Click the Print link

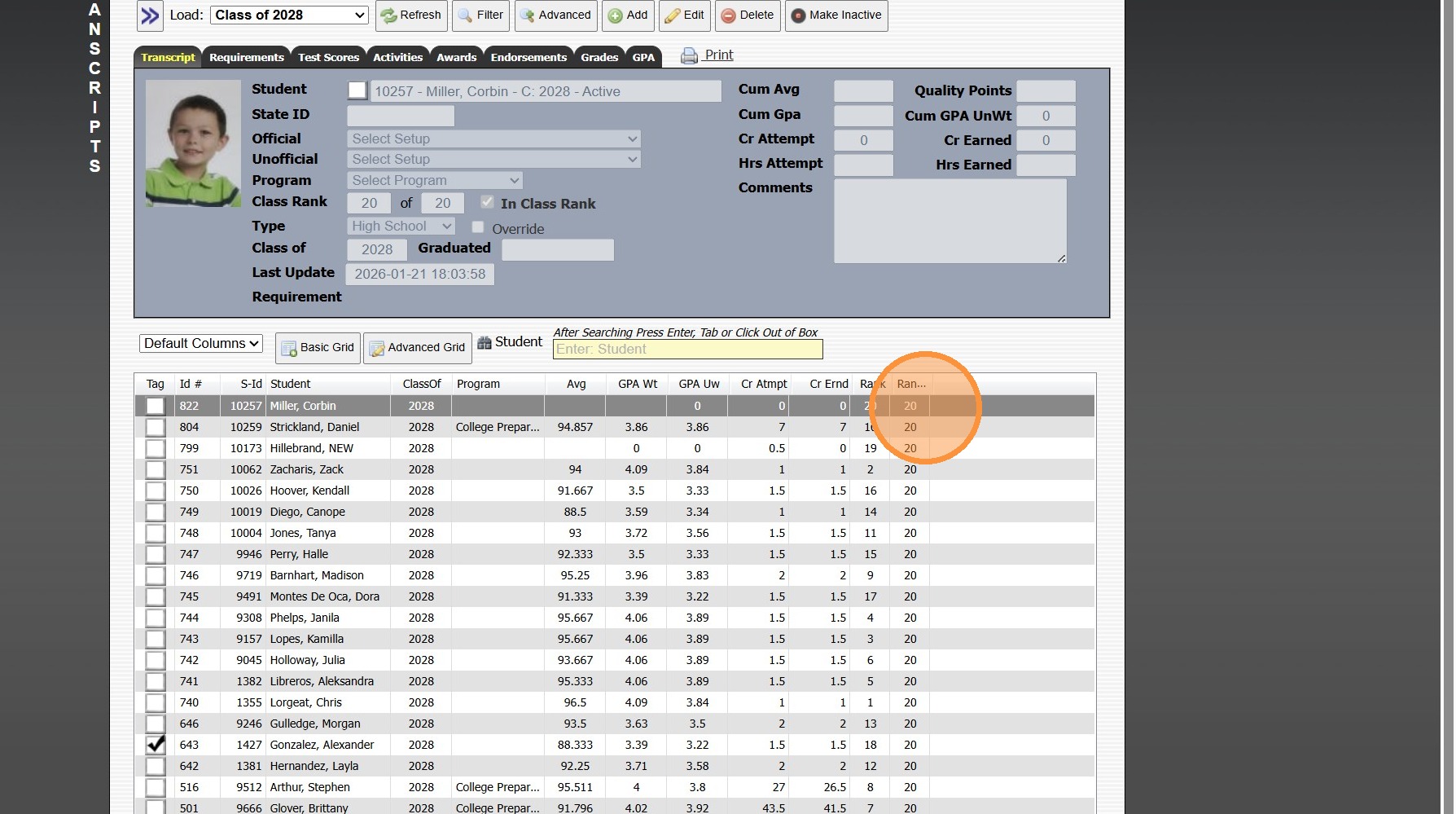[719, 55]
